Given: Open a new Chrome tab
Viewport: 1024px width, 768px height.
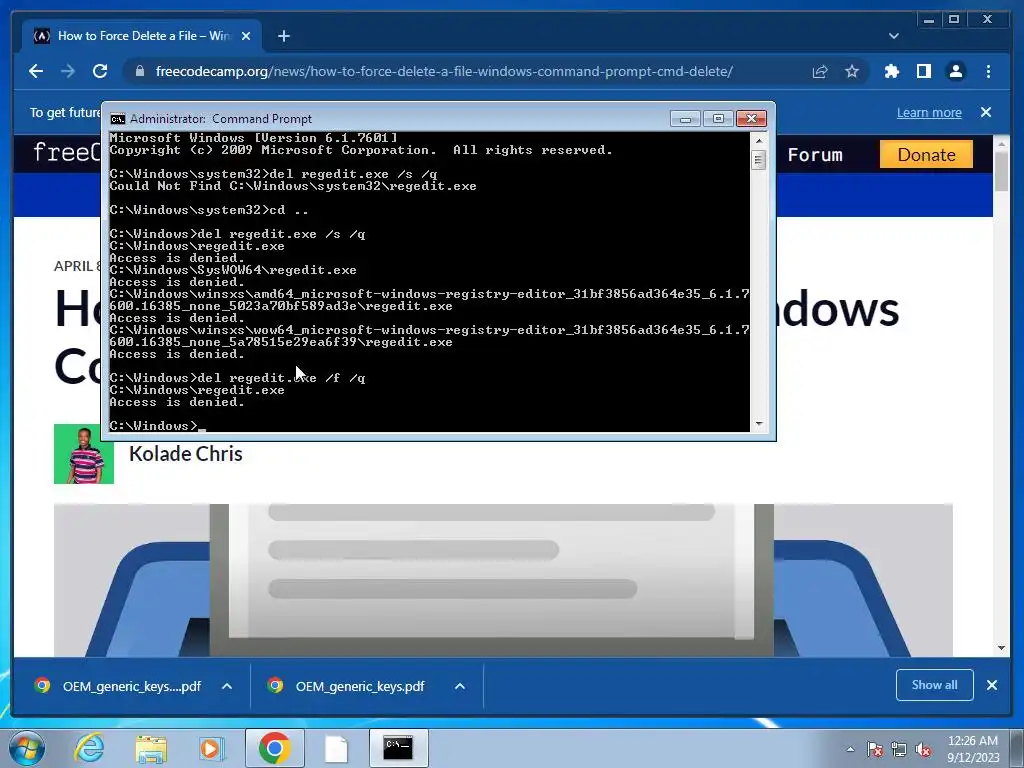Looking at the screenshot, I should click(283, 36).
